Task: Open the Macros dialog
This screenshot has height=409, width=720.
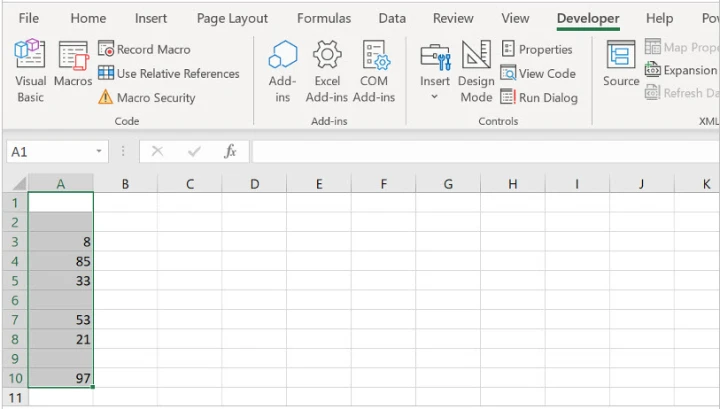Action: 73,64
